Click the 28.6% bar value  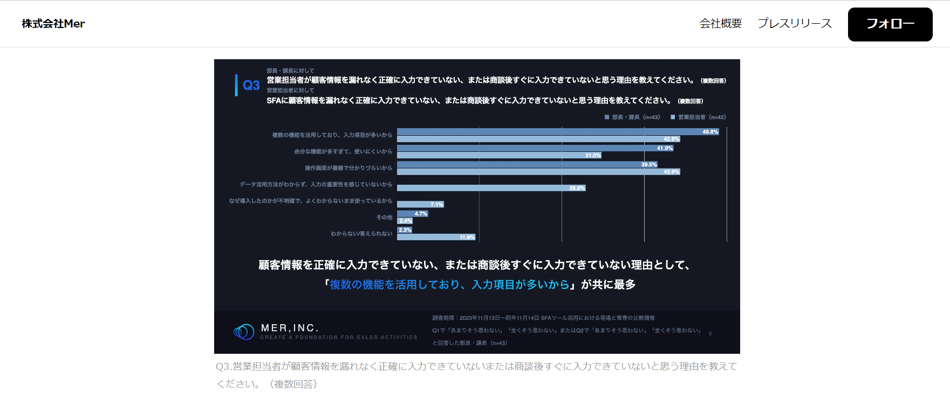[577, 188]
